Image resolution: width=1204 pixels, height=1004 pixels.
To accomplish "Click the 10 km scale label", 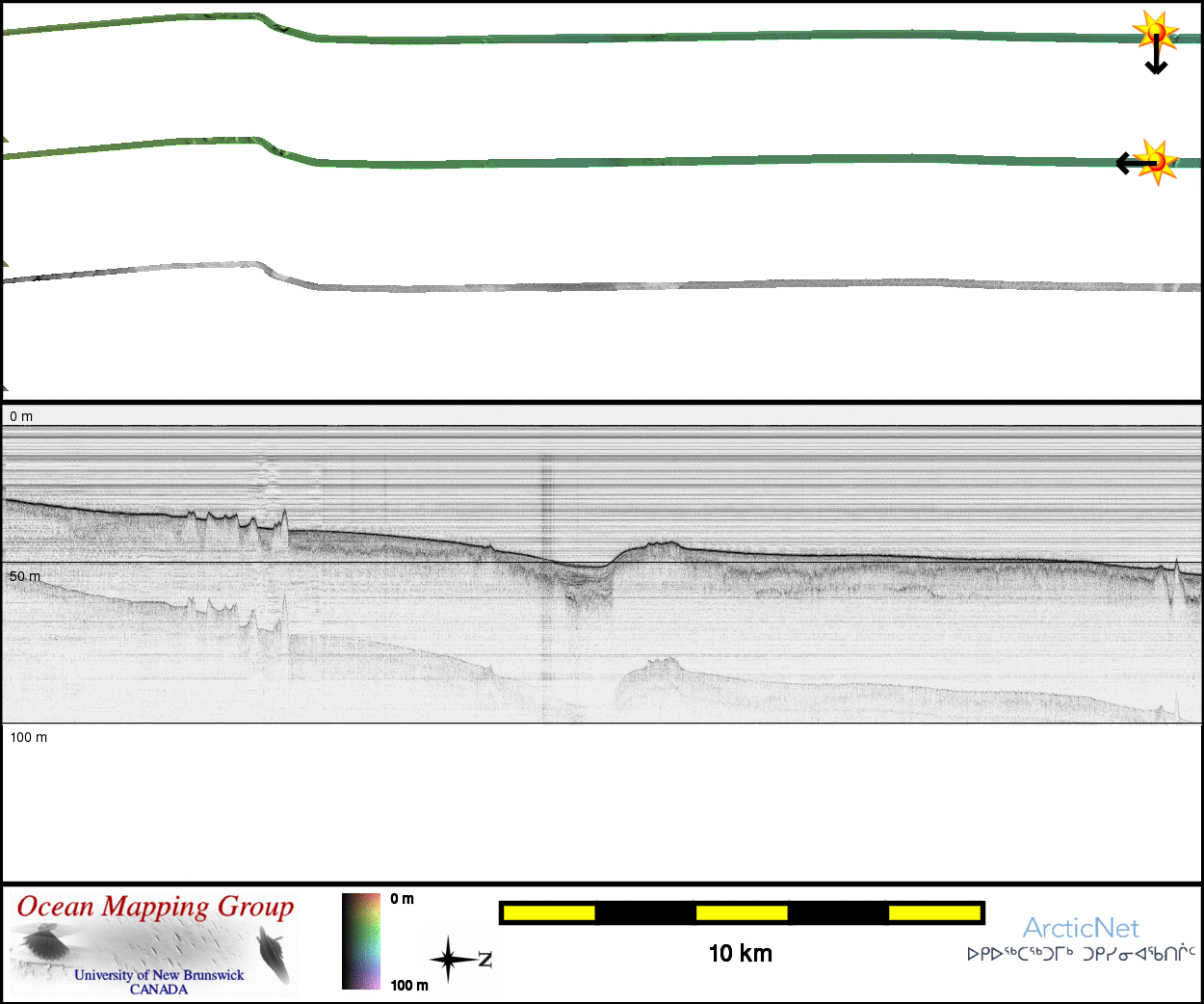I will [740, 954].
